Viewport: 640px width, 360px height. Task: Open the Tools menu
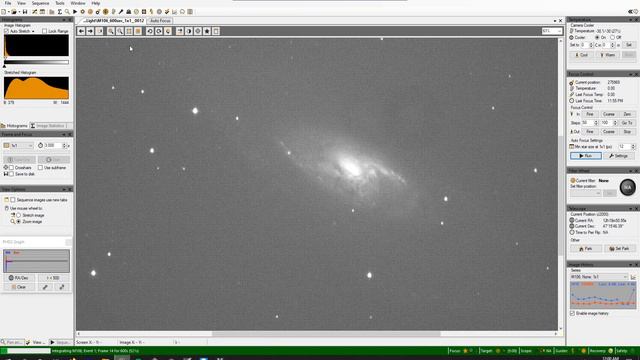tap(60, 3)
